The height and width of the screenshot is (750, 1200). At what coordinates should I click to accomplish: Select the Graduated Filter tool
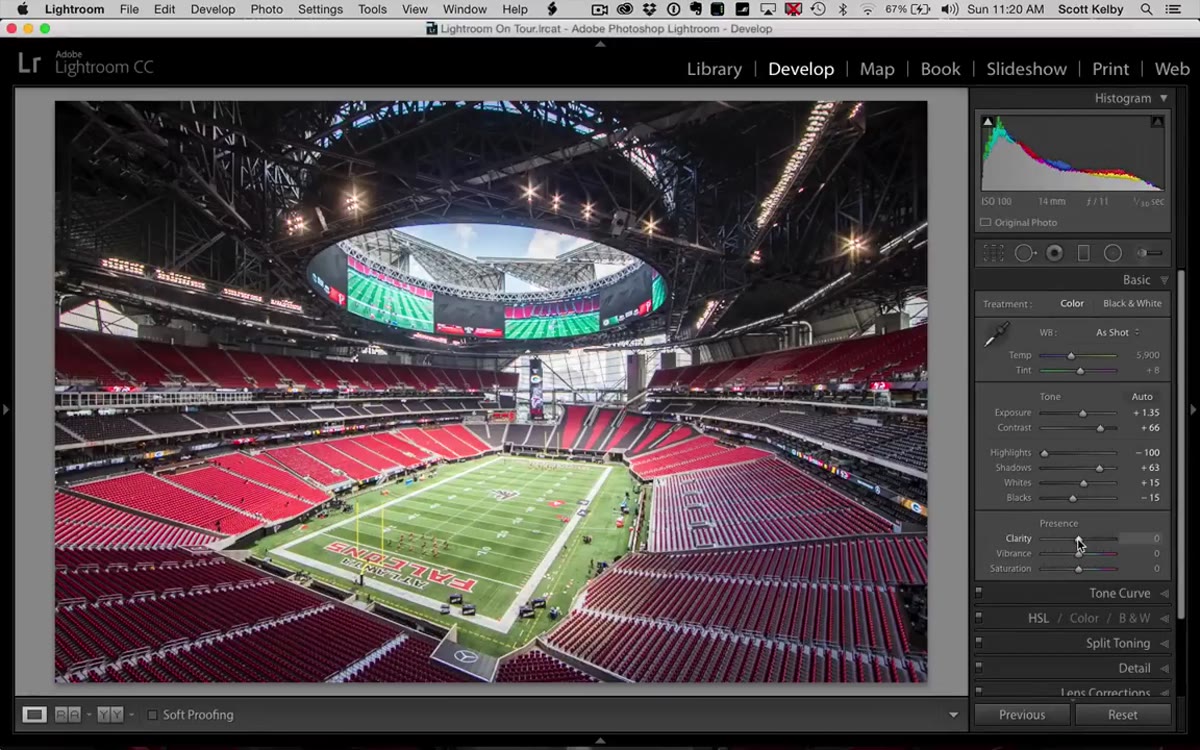[x=1083, y=253]
